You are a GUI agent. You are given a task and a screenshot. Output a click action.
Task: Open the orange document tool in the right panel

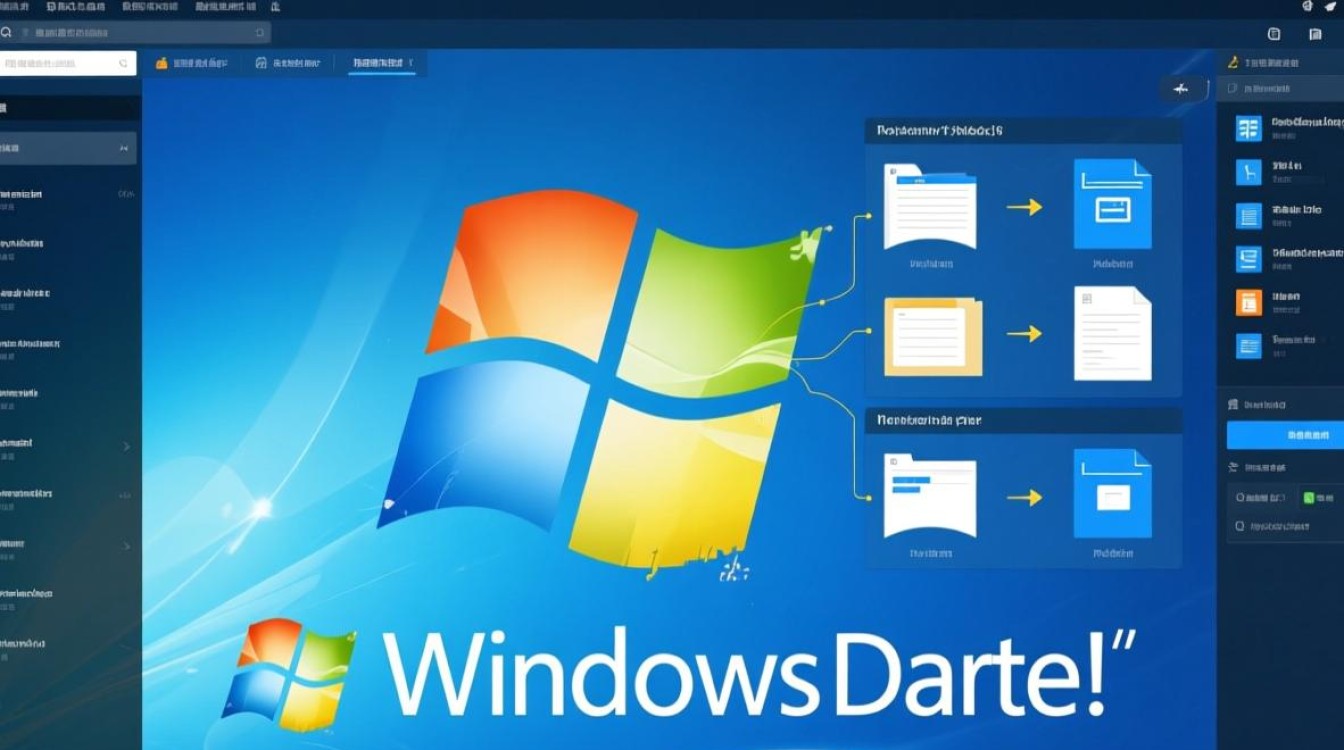coord(1248,301)
